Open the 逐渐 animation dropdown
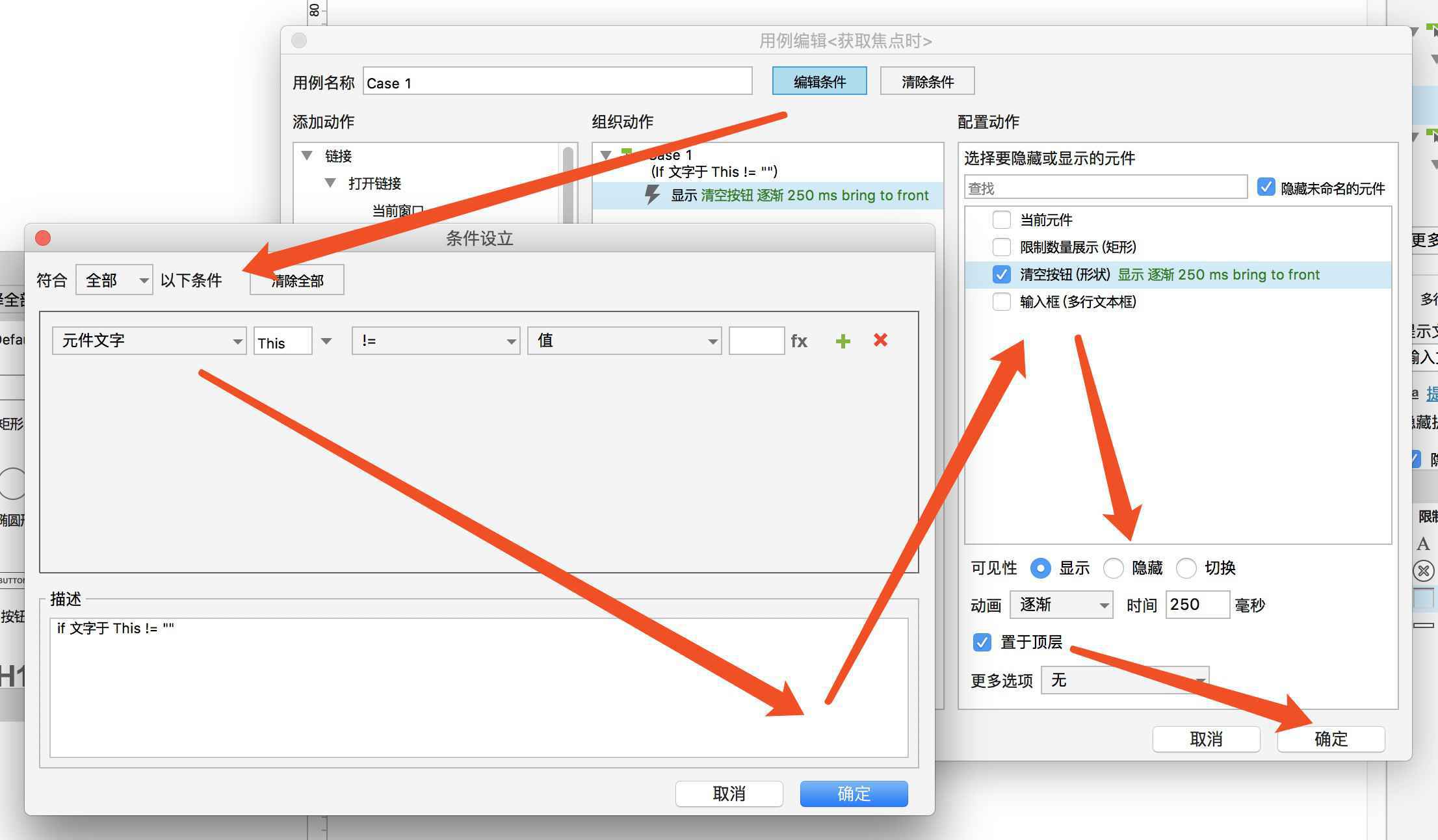1438x840 pixels. (1061, 605)
